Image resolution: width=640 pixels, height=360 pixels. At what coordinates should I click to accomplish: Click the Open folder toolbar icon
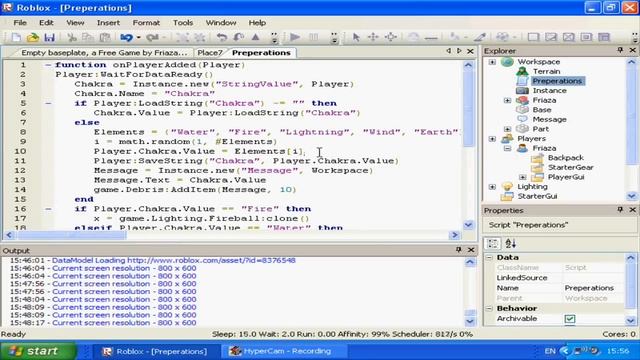[33, 38]
